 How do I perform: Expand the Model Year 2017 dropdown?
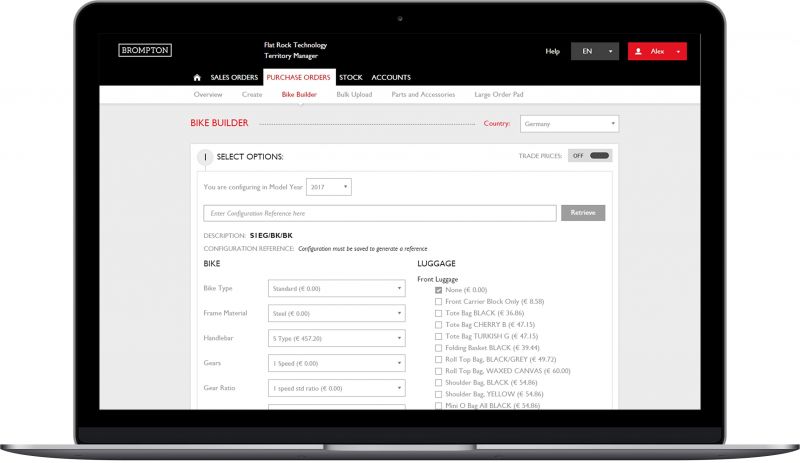coord(330,187)
